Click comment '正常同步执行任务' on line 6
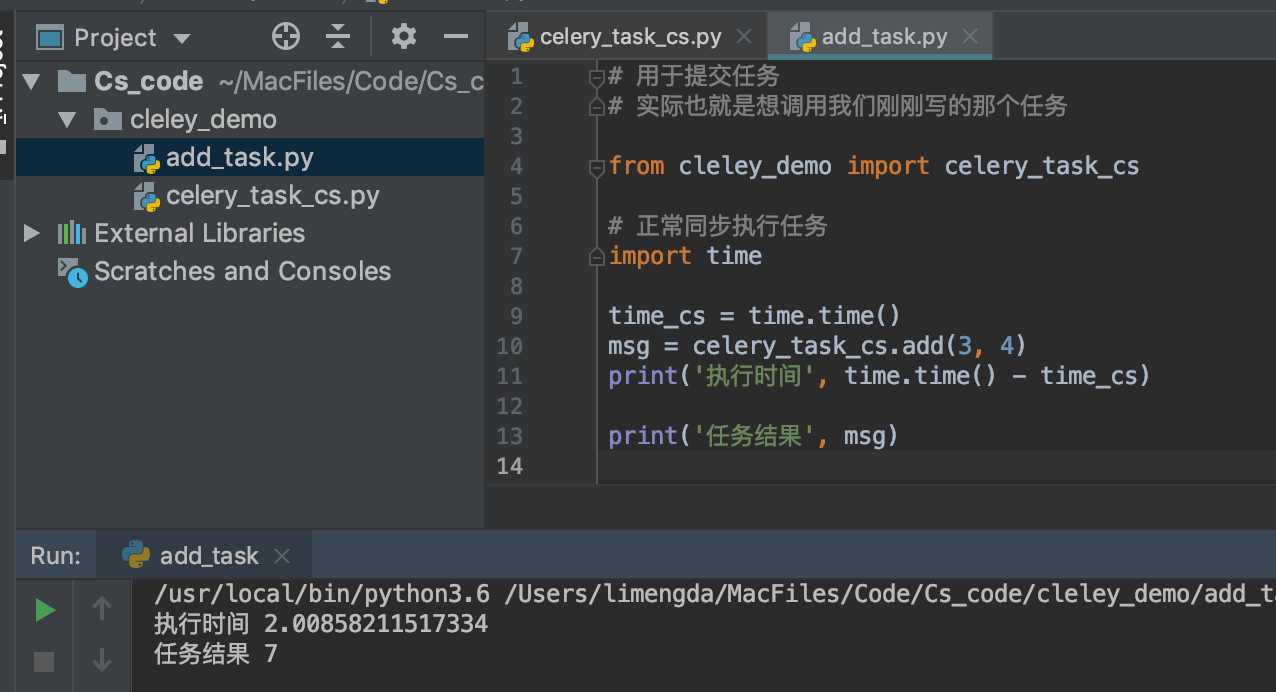 (x=731, y=226)
